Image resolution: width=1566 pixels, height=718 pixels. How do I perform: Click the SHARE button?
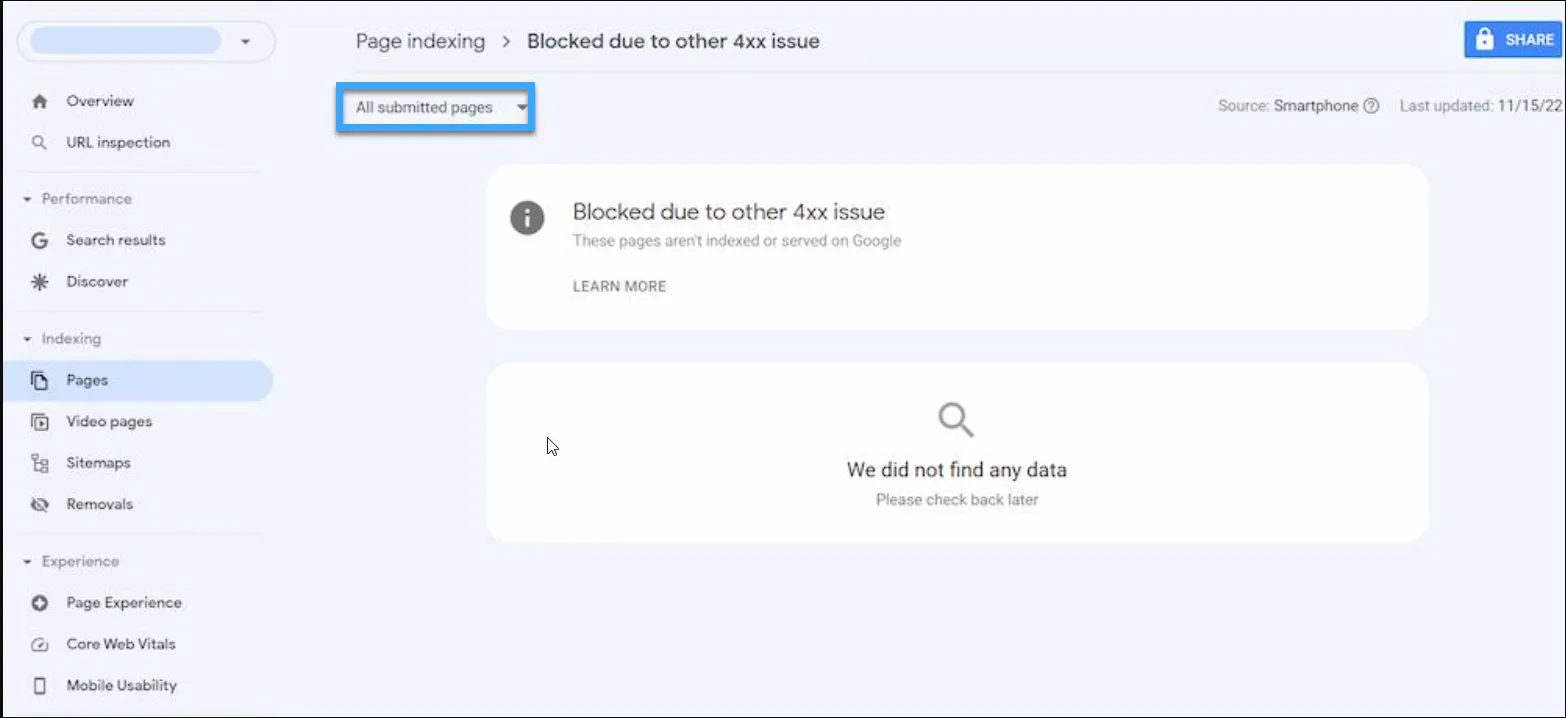tap(1512, 40)
